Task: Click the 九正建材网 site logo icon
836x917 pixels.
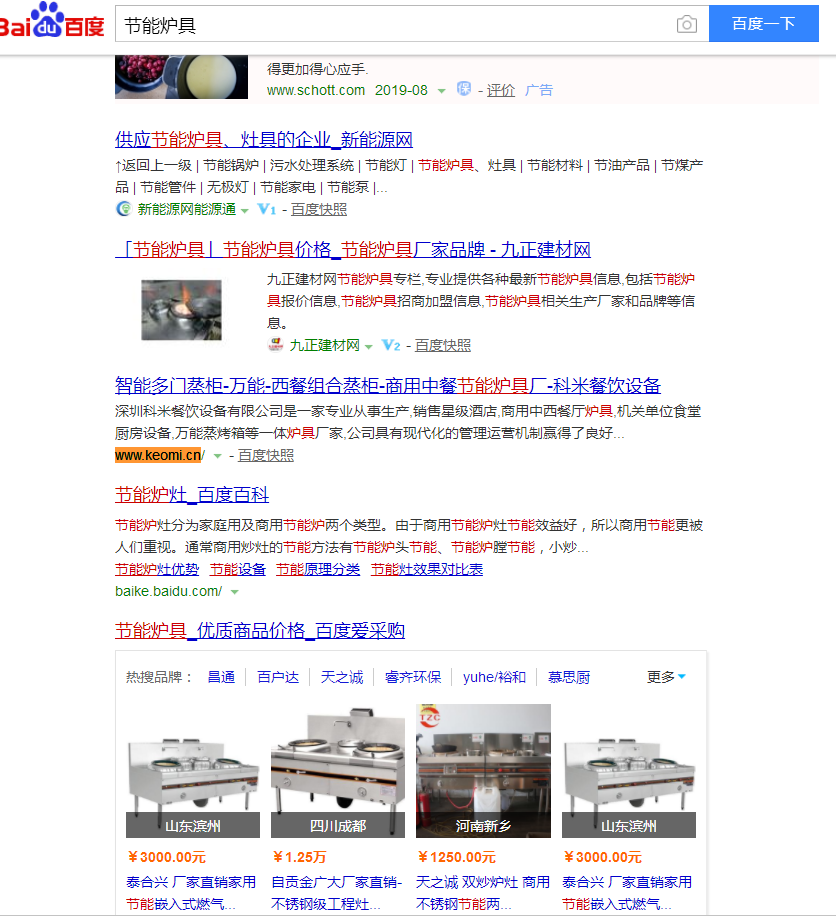Action: 276,345
